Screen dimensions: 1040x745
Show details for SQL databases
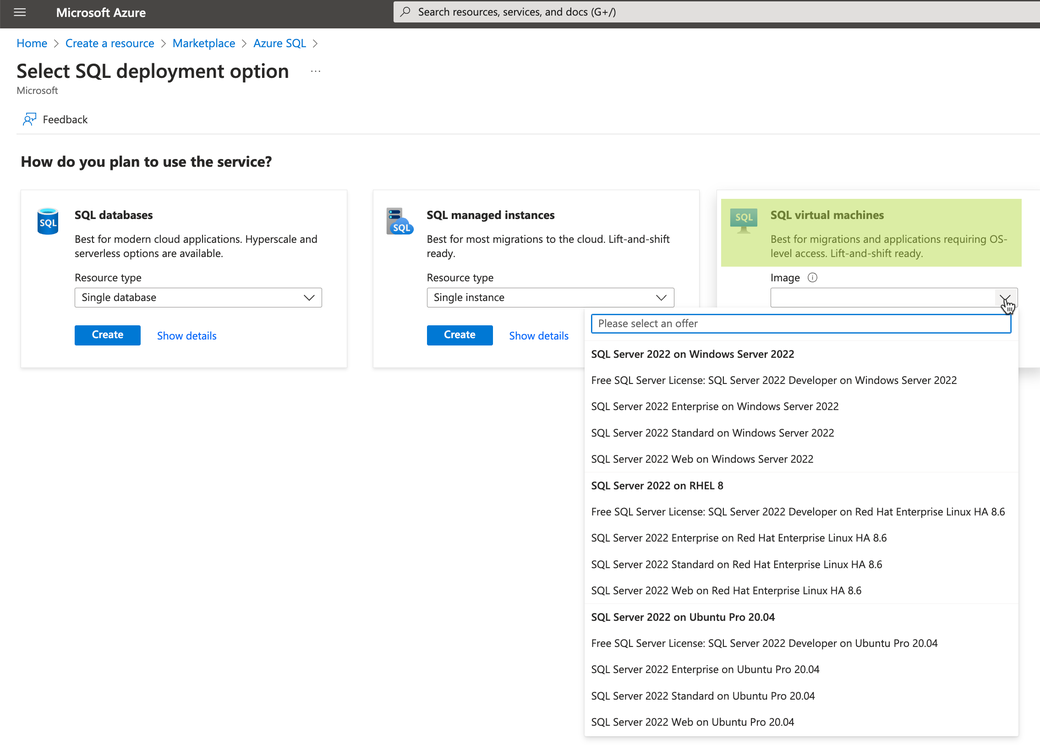coord(186,336)
